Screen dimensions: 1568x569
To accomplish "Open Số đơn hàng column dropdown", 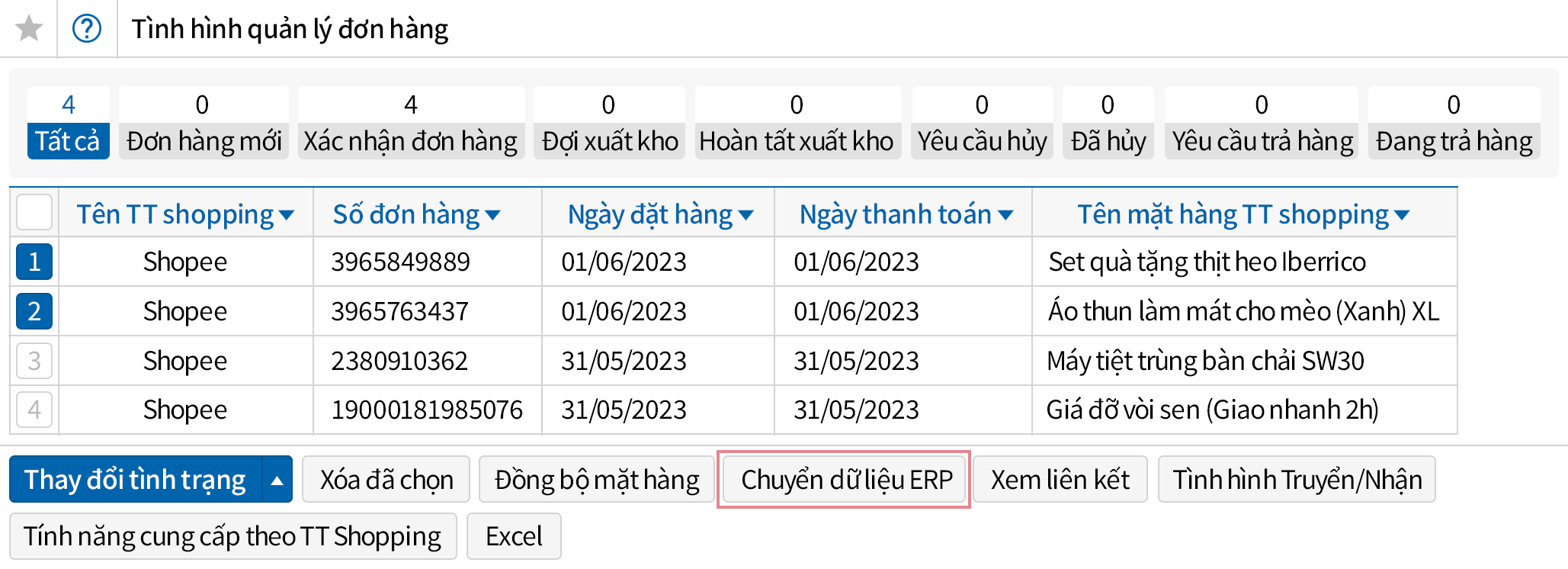I will [x=492, y=216].
